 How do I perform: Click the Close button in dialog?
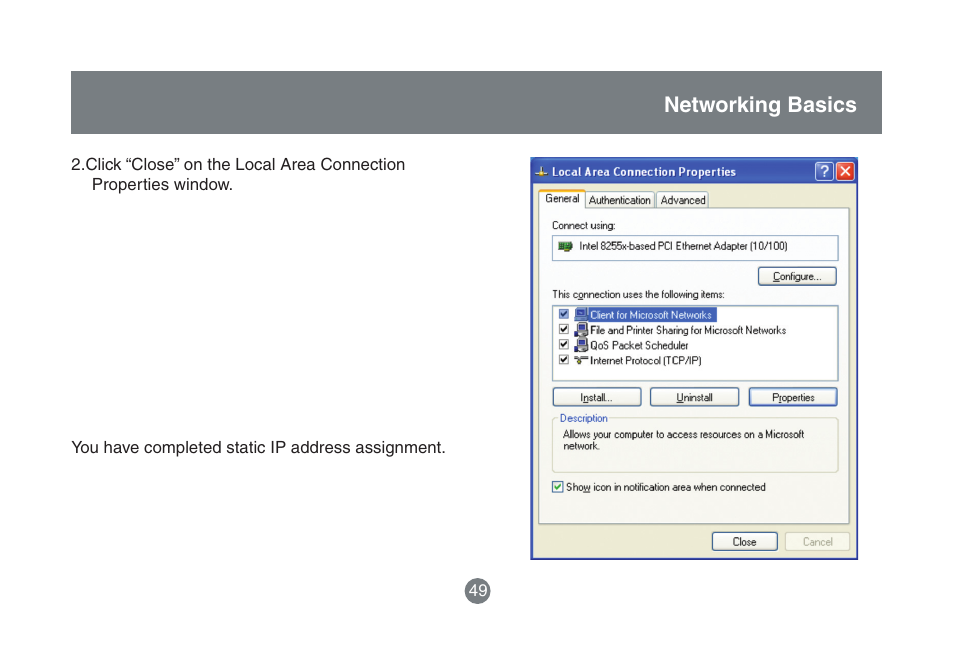point(744,541)
